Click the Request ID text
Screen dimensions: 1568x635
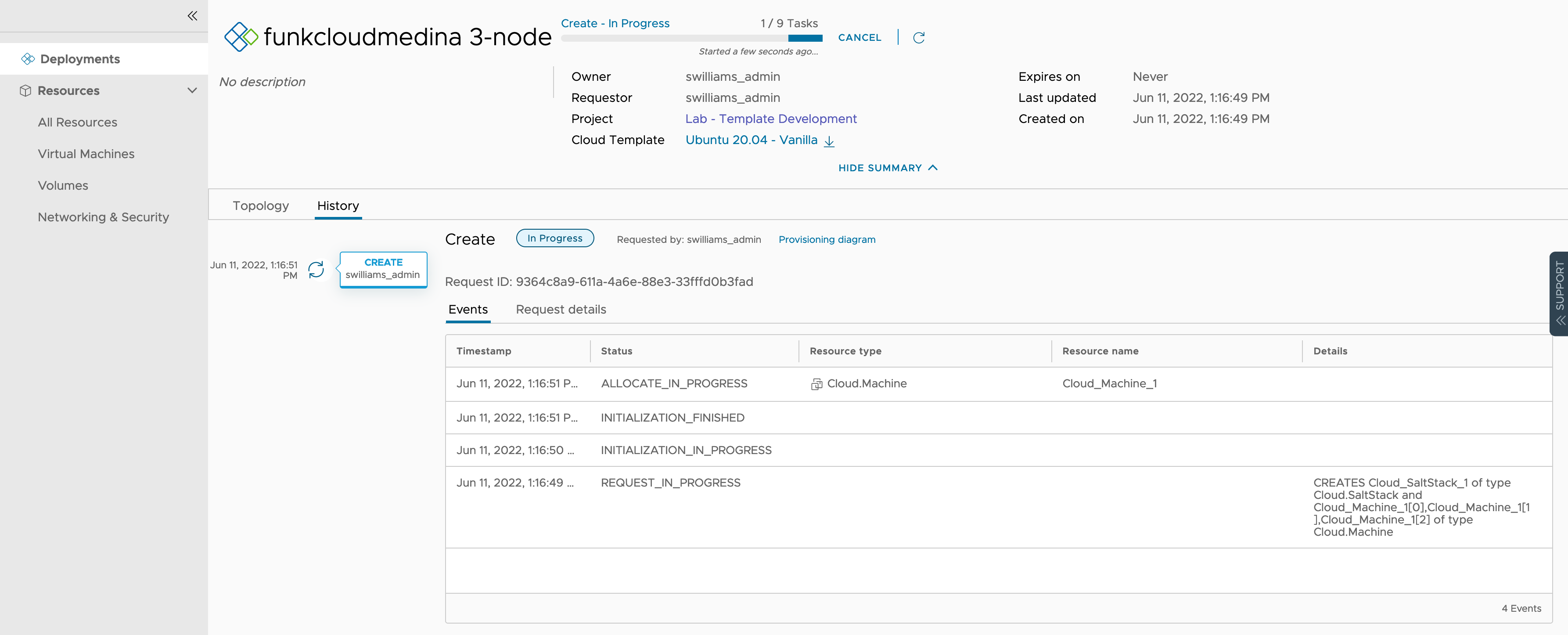click(x=598, y=282)
